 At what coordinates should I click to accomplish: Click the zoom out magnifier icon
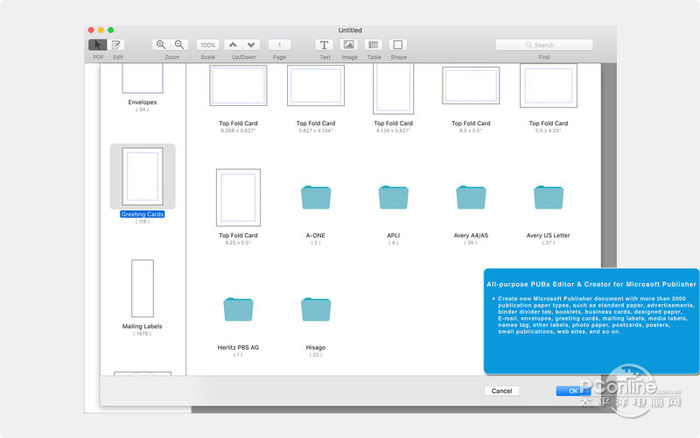coord(179,45)
